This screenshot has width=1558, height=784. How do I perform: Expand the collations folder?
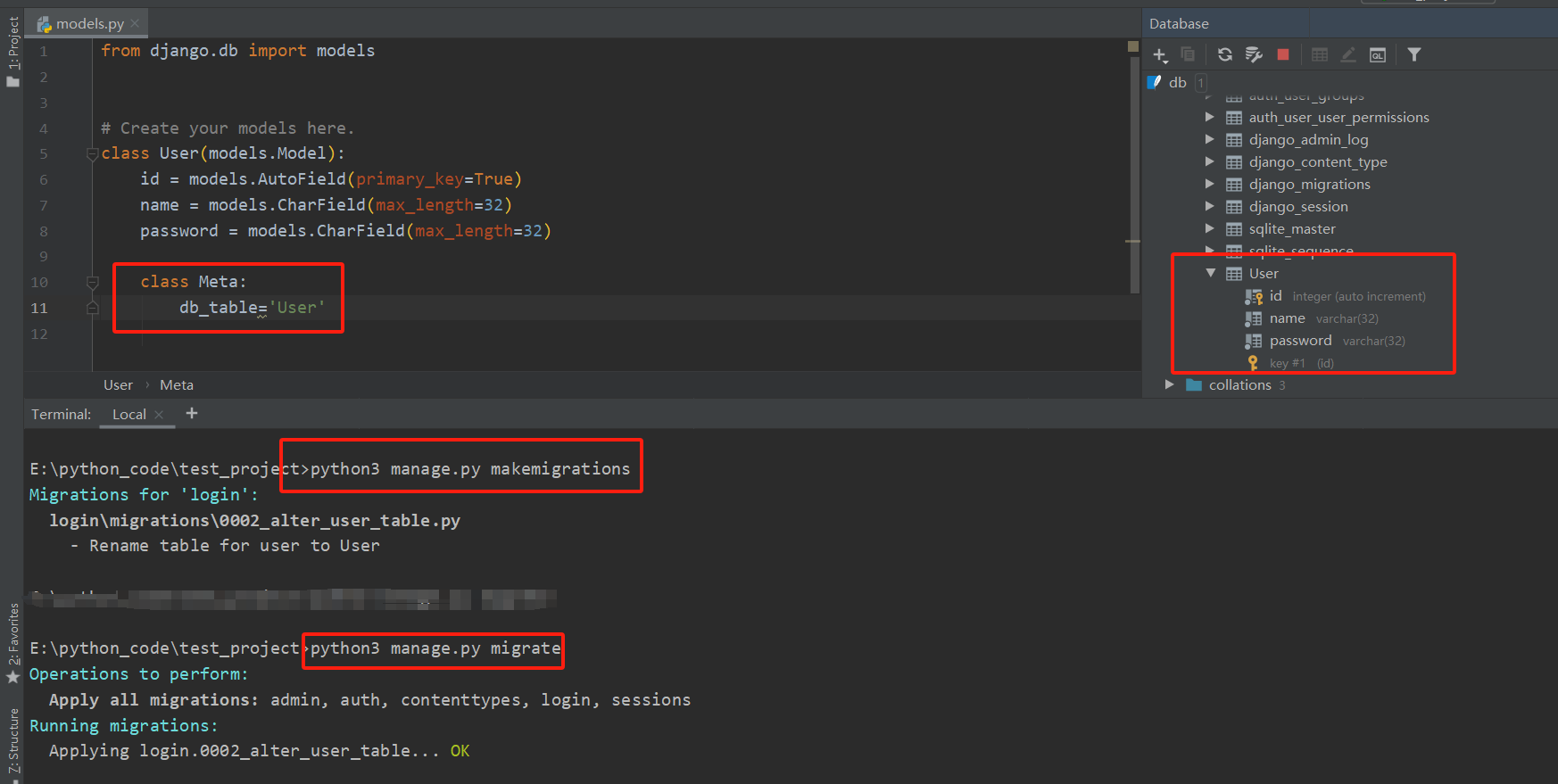tap(1169, 384)
